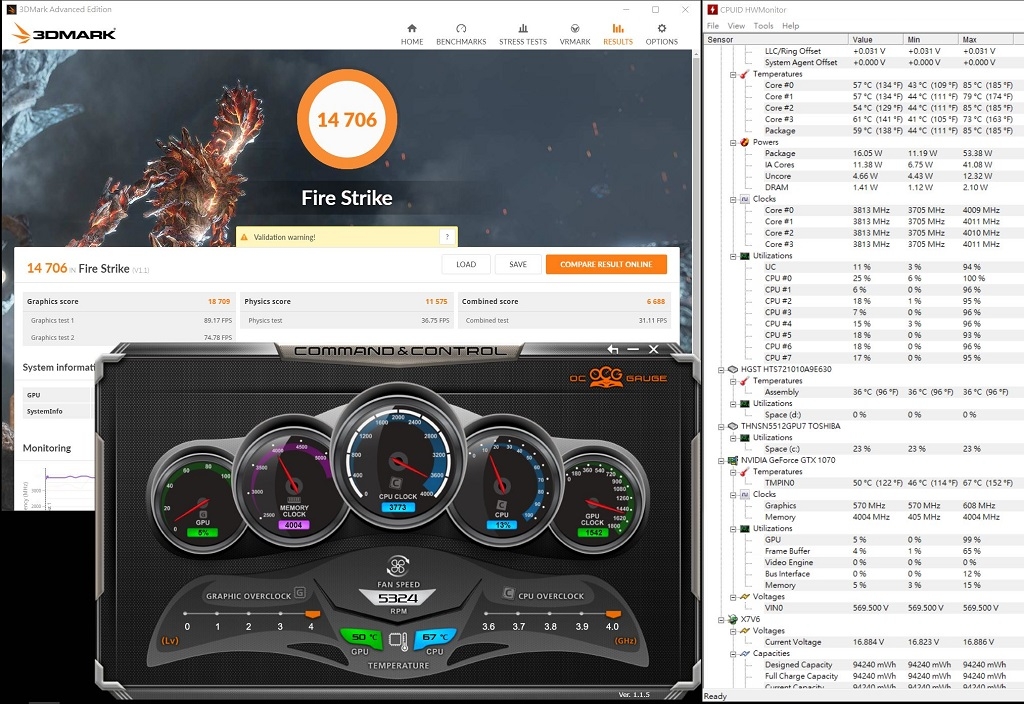The height and width of the screenshot is (704, 1024).
Task: Click the orange 14 706 score circle
Action: click(x=347, y=120)
